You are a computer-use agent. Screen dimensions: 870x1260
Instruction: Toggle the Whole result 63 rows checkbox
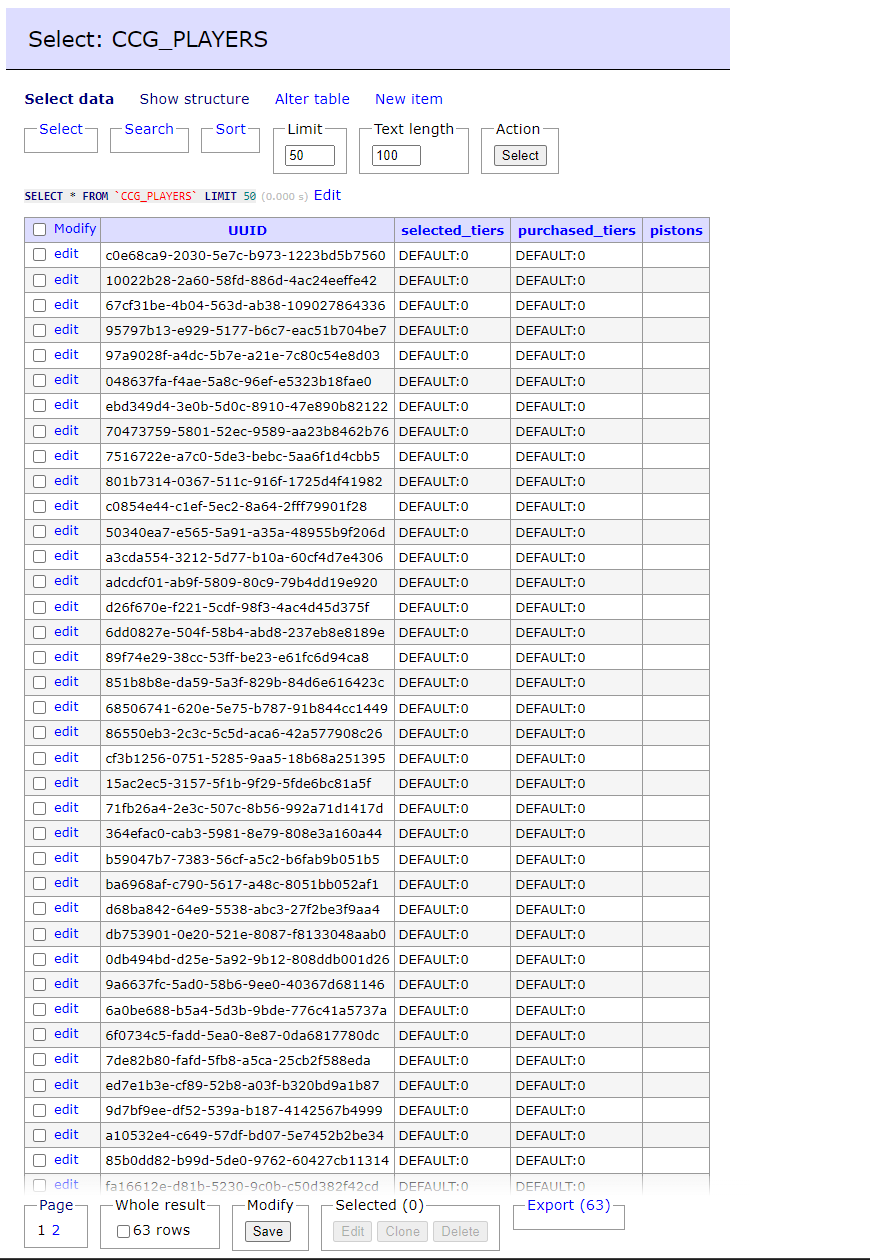(123, 1231)
